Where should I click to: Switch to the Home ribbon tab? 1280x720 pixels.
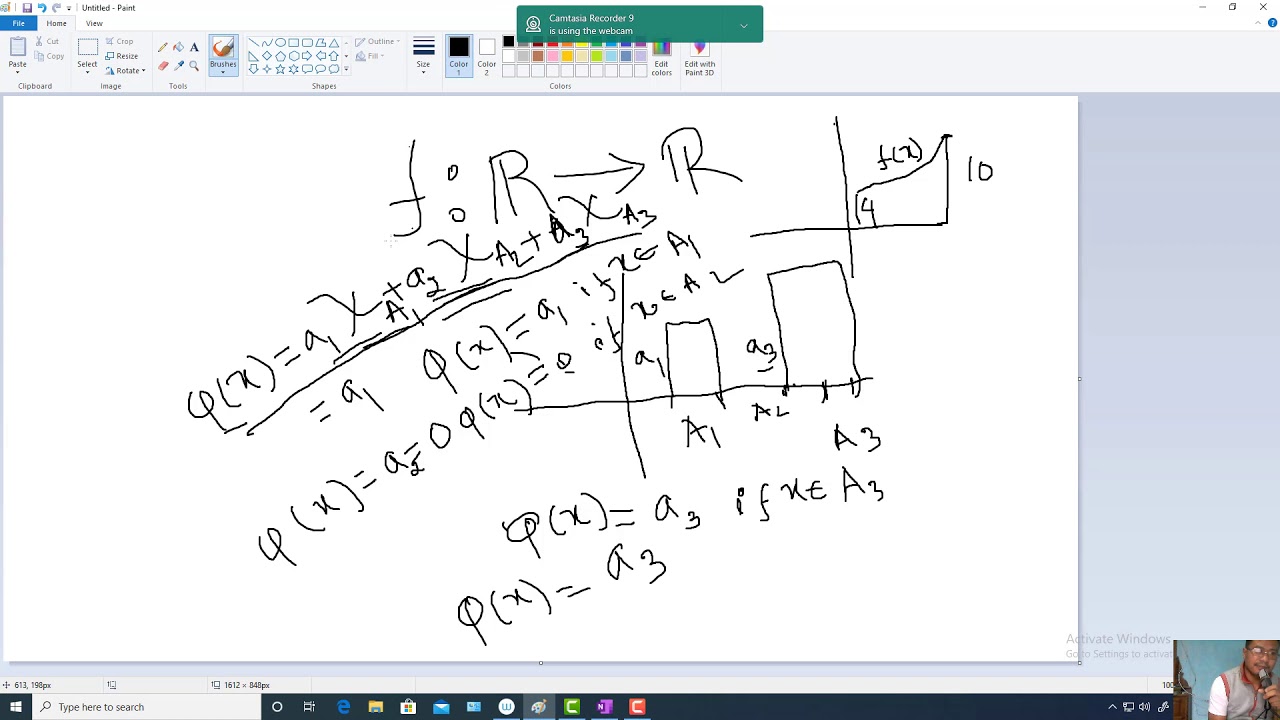(56, 23)
